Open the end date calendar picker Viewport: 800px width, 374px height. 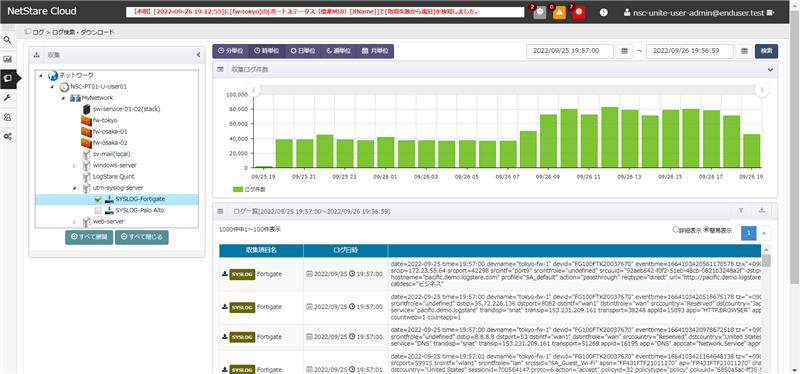click(x=744, y=51)
